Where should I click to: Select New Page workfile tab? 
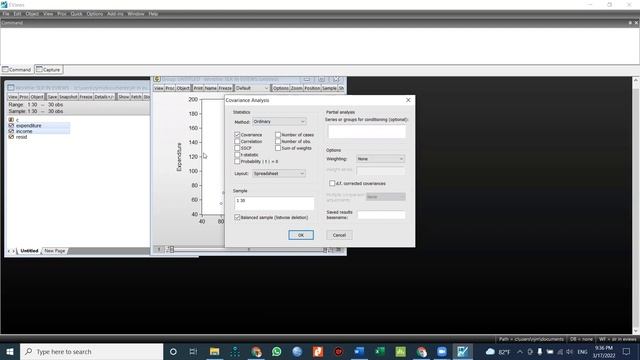point(55,251)
